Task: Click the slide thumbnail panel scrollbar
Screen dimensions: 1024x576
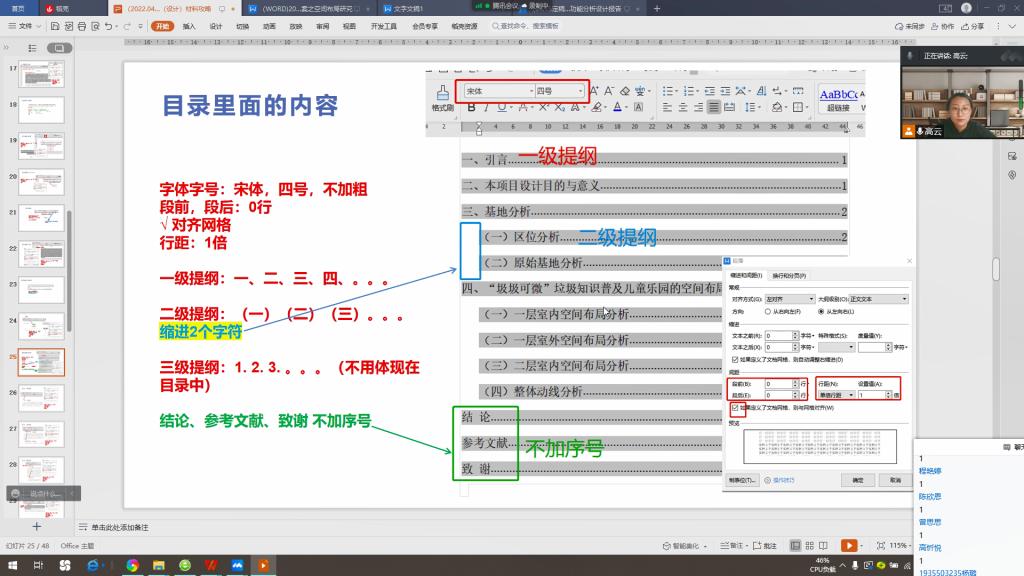Action: point(69,271)
